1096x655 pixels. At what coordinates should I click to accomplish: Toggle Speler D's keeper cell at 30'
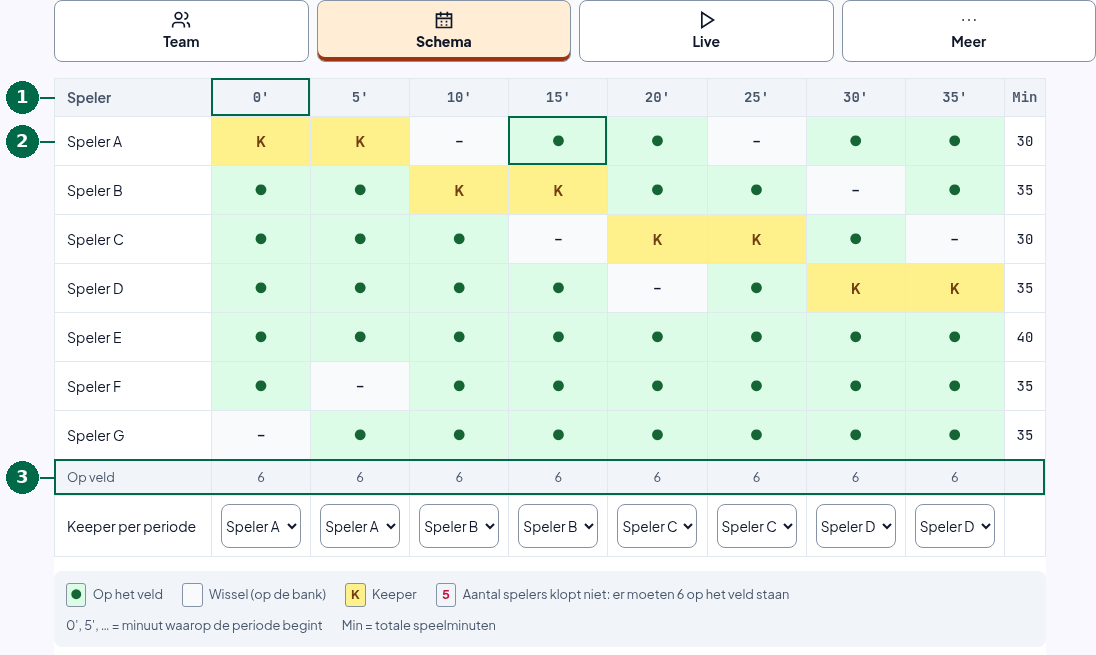pyautogui.click(x=856, y=288)
